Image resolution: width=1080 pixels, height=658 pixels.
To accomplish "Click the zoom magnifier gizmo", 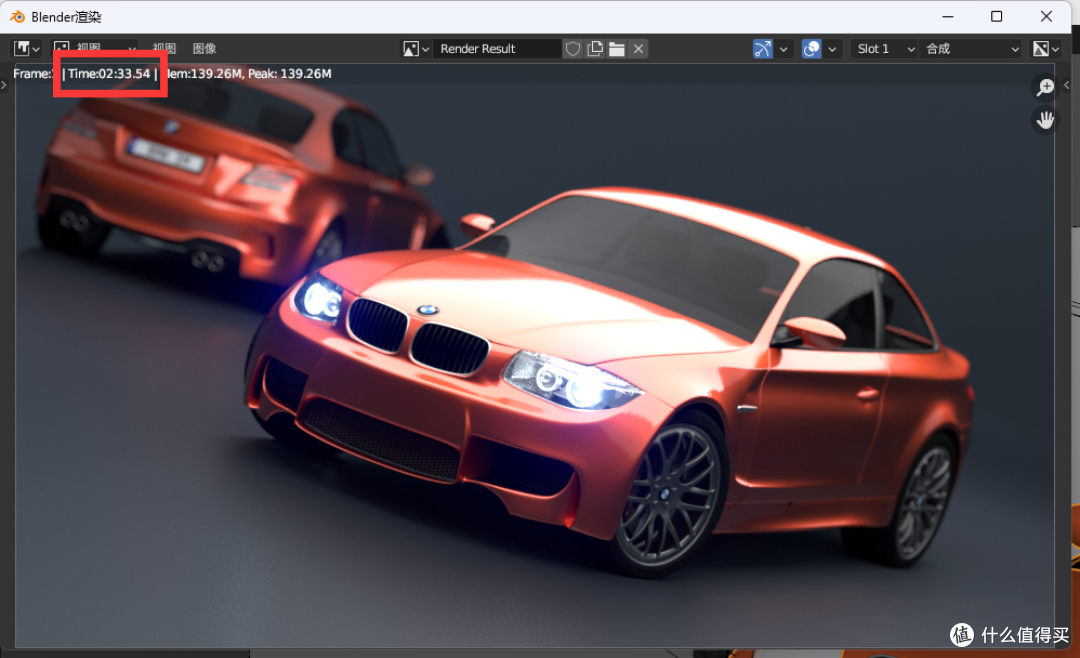I will click(x=1045, y=87).
